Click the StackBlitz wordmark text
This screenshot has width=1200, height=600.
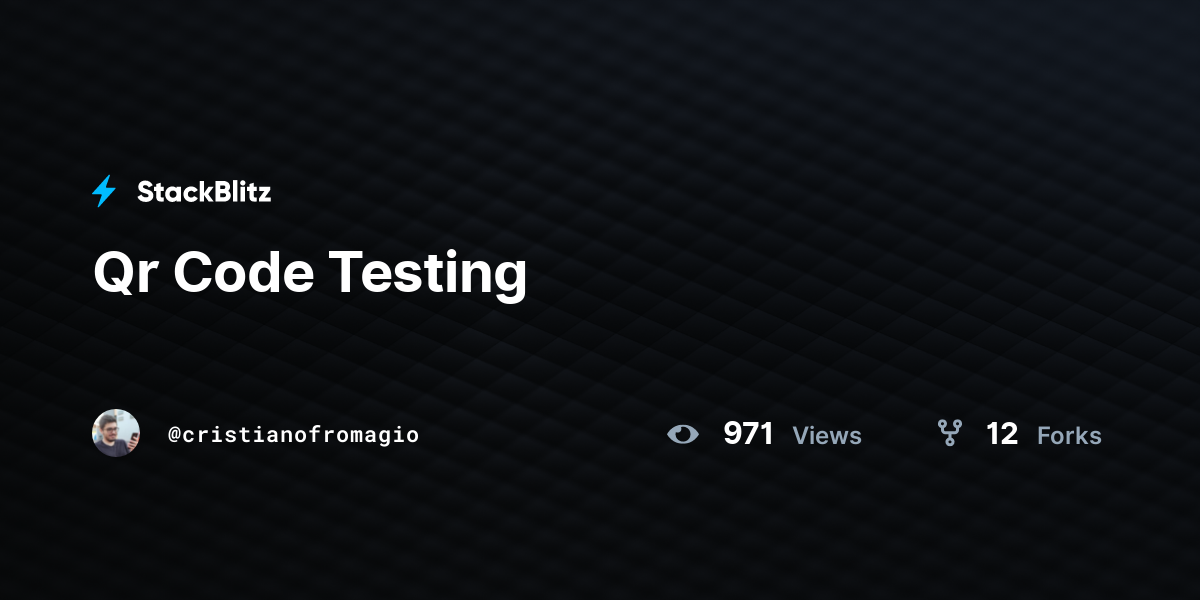(x=204, y=192)
